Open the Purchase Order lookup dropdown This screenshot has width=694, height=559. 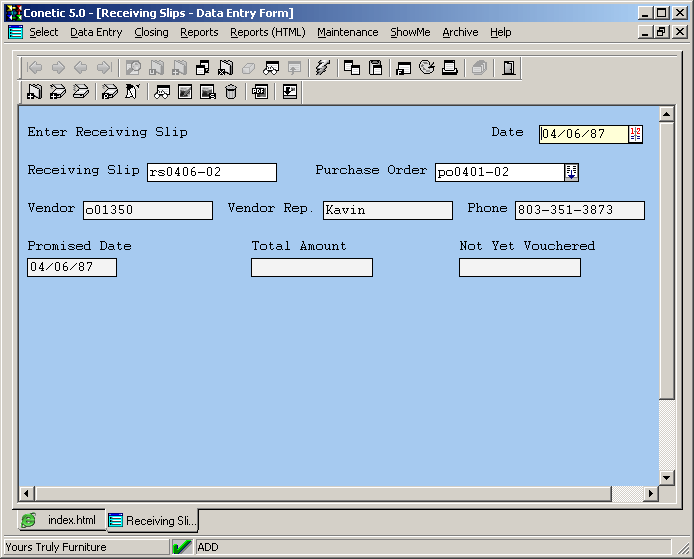[571, 172]
